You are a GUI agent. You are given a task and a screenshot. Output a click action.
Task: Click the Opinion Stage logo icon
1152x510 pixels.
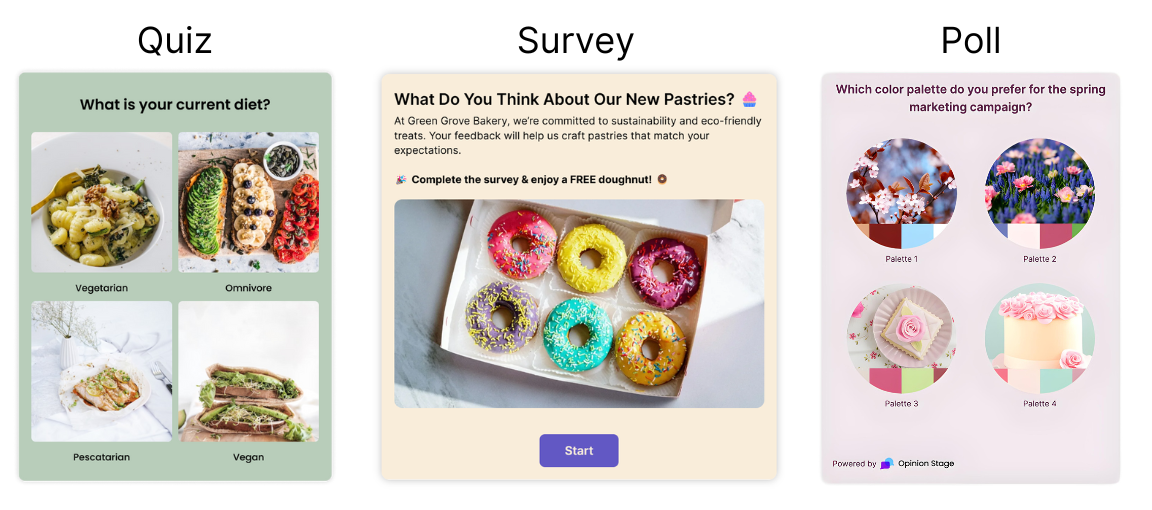point(887,463)
